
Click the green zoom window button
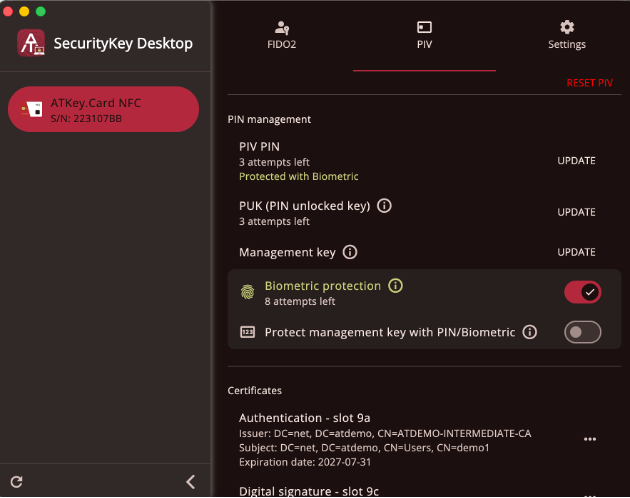click(41, 11)
